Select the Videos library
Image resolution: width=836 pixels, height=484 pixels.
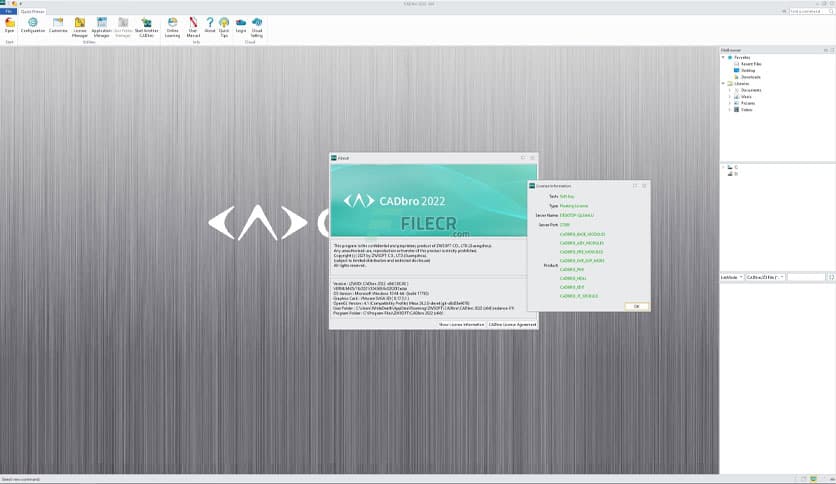point(743,109)
